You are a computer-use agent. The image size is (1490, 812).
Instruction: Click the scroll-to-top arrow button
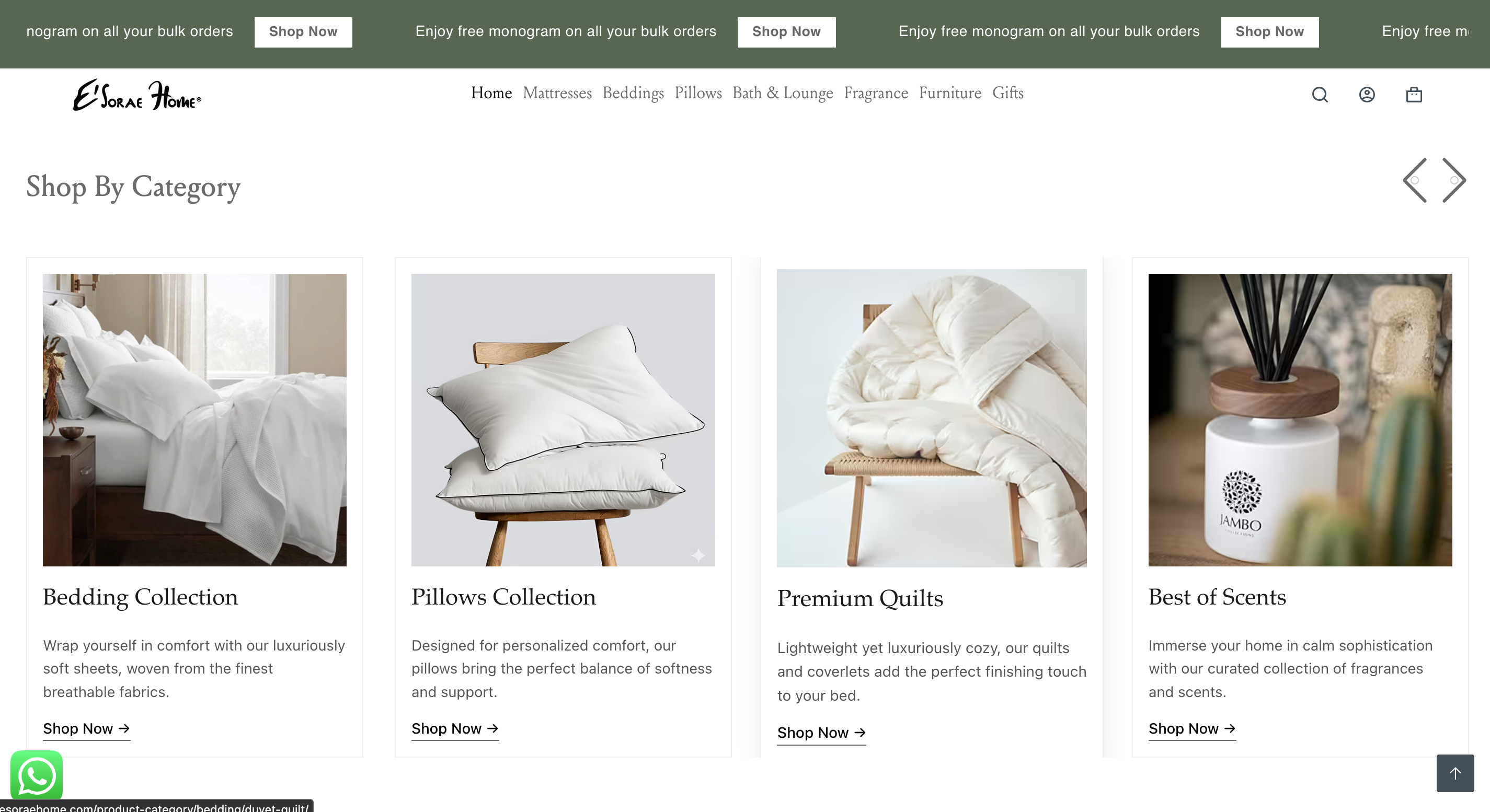pyautogui.click(x=1456, y=773)
